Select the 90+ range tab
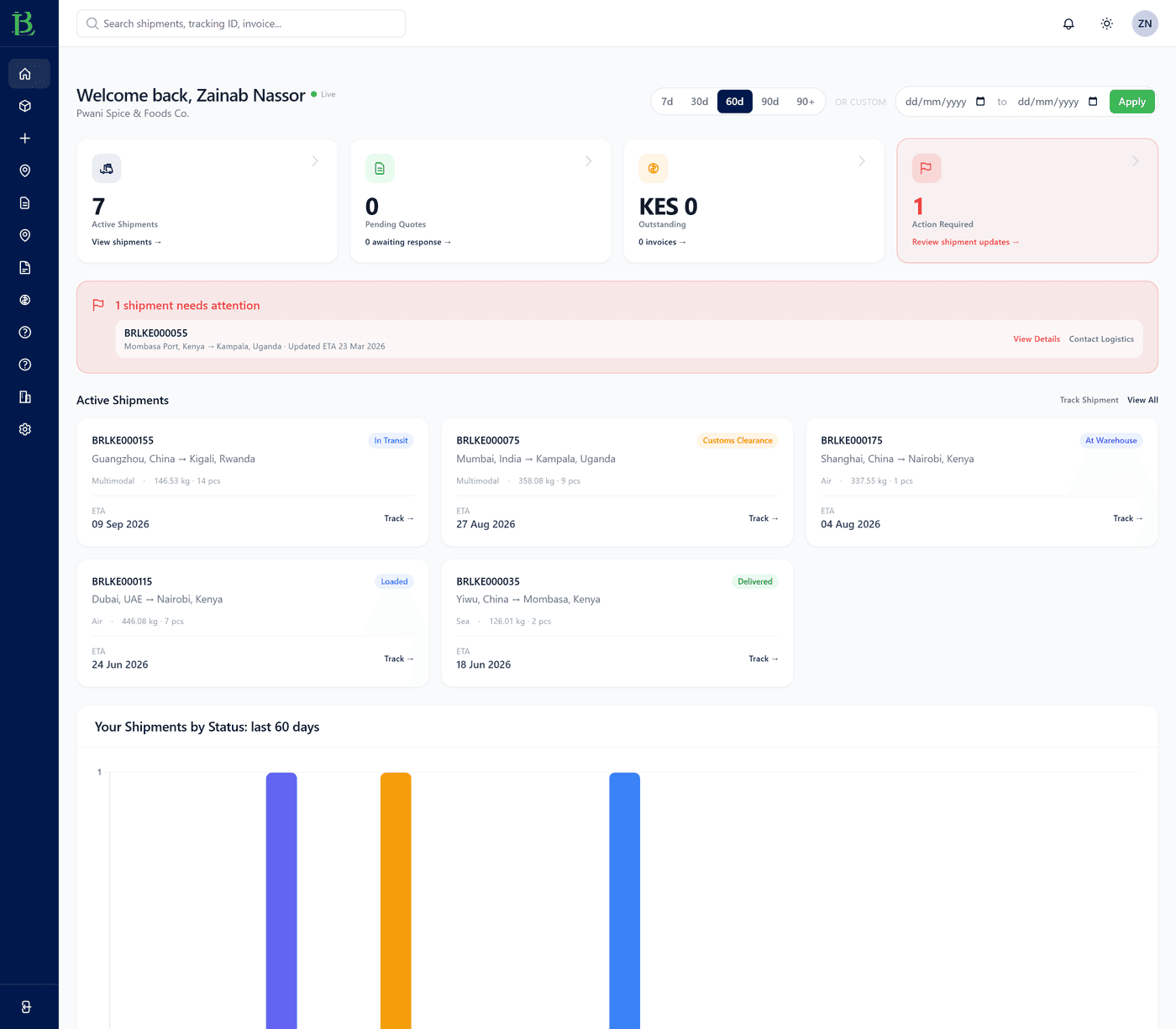Screen dimensions: 1176x1029 pyautogui.click(x=806, y=102)
